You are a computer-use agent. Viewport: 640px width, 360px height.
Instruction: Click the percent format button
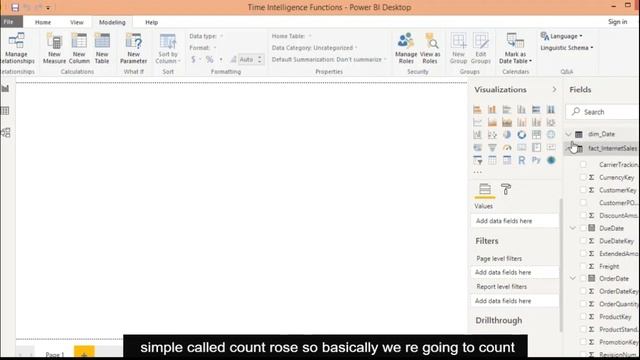(209, 60)
